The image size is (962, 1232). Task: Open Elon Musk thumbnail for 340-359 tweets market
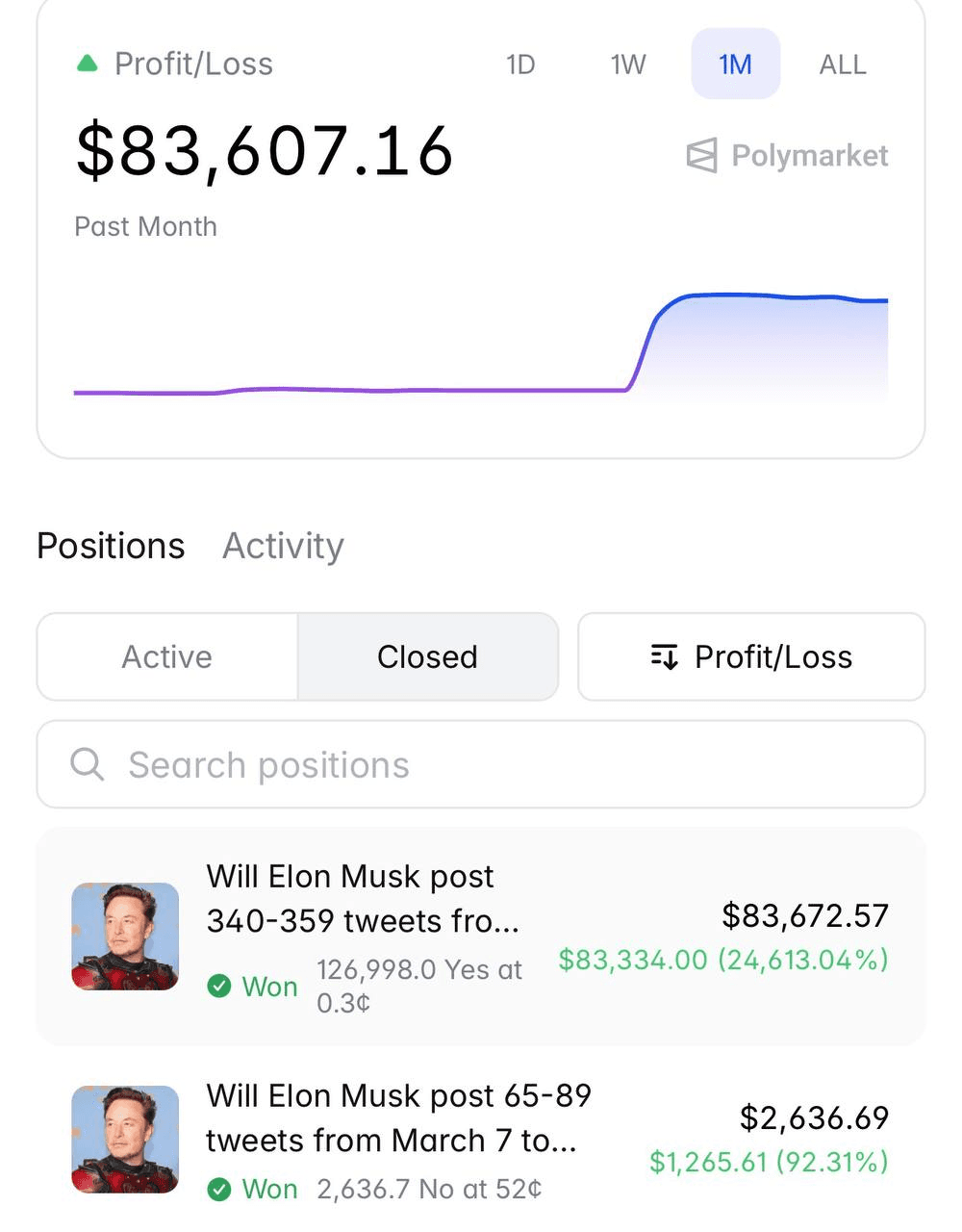coord(126,937)
